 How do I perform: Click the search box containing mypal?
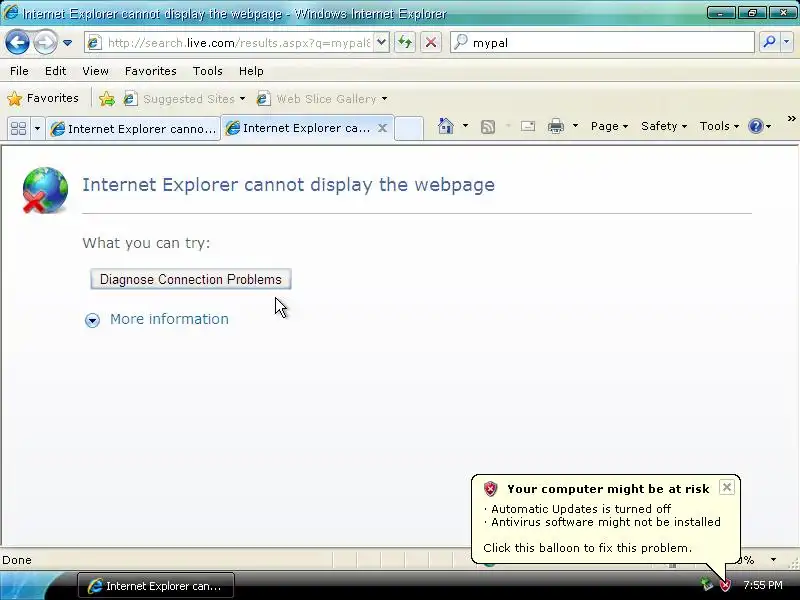(602, 42)
